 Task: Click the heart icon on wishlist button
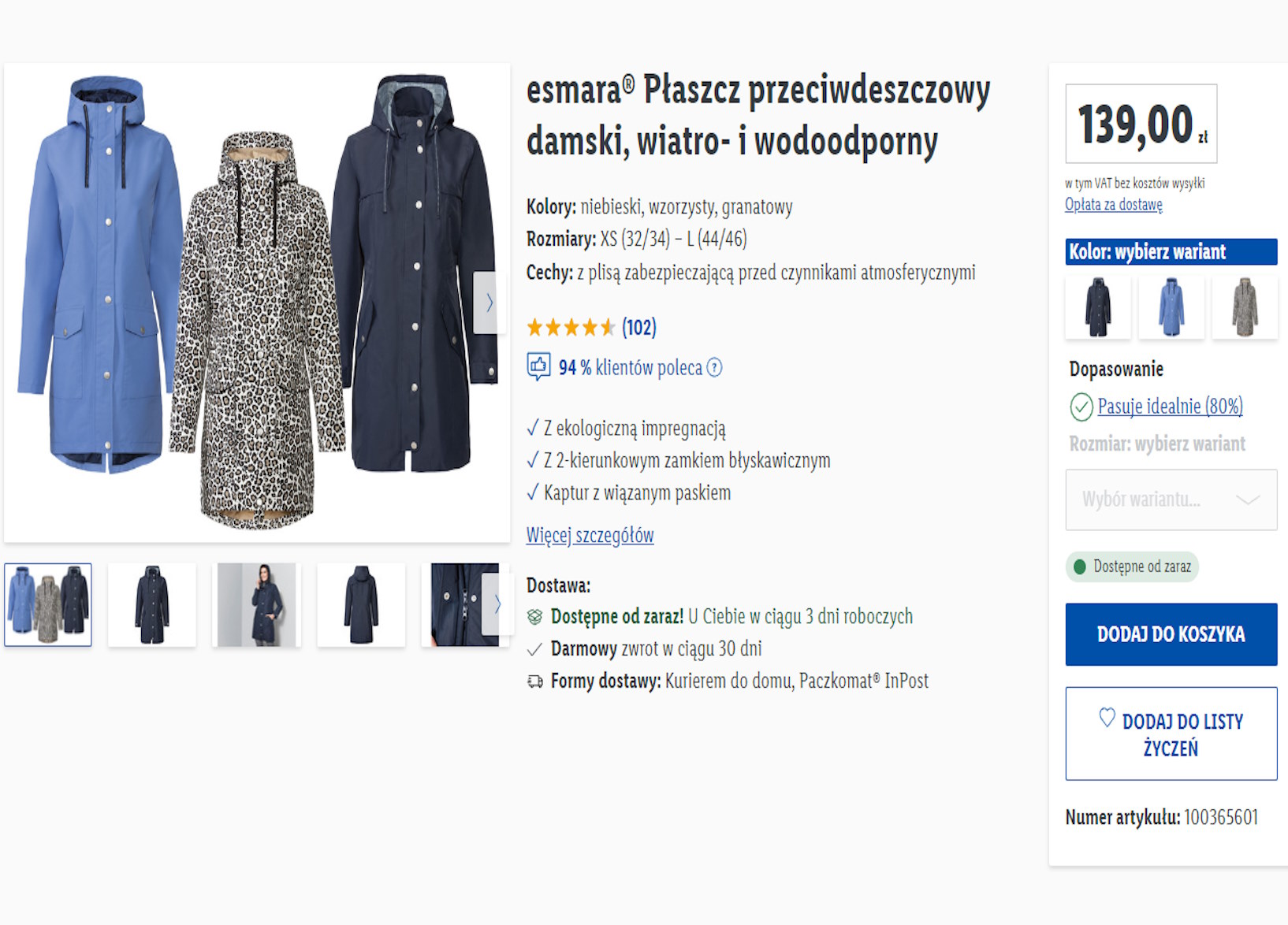click(x=1107, y=718)
